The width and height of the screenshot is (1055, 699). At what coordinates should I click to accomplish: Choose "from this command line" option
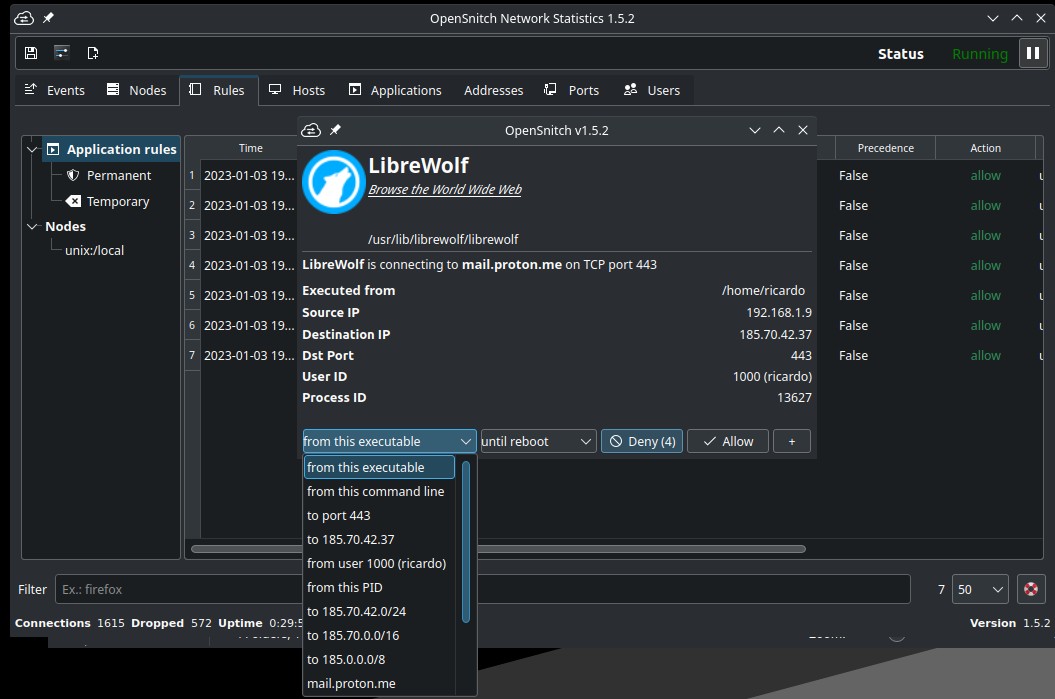tap(379, 492)
